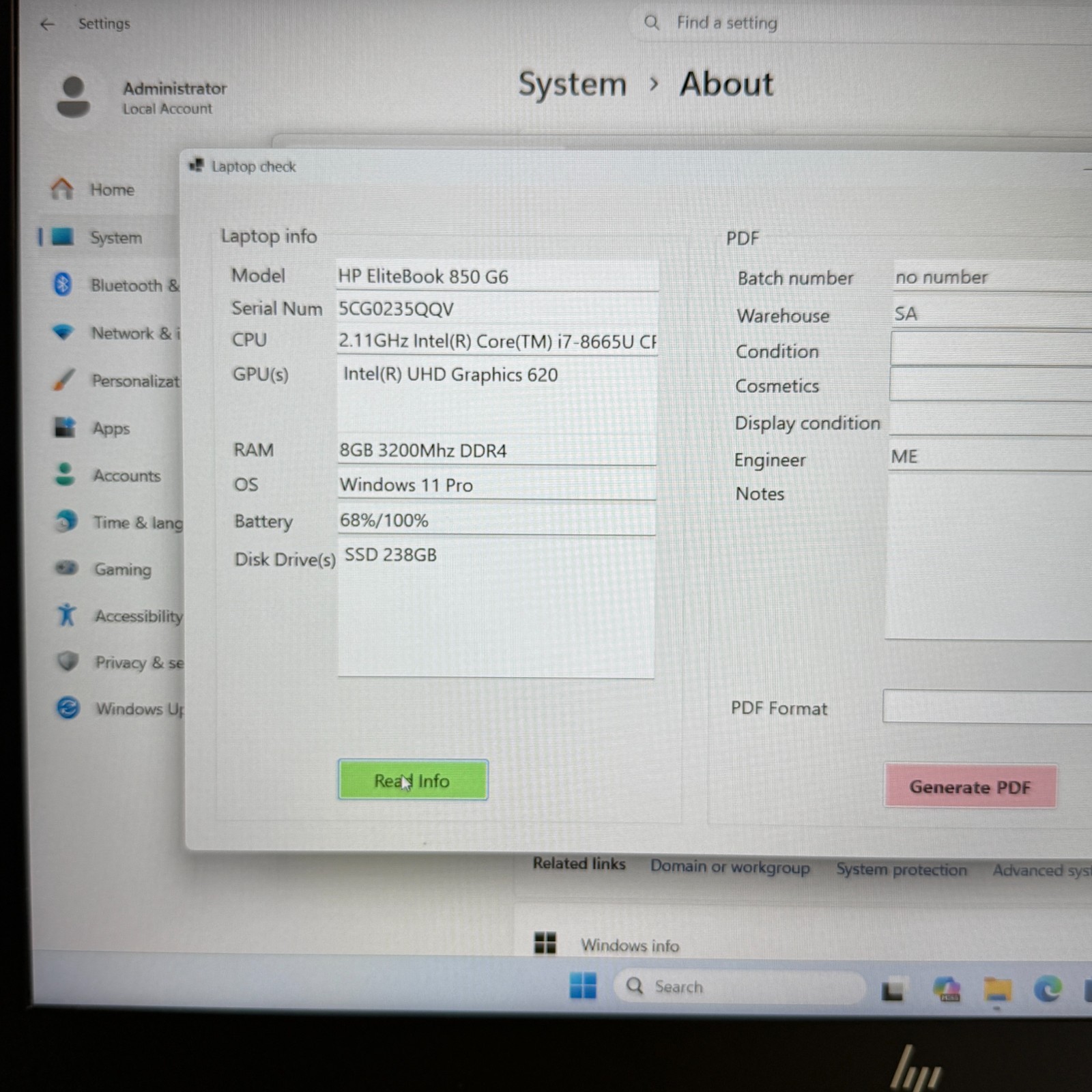Screen dimensions: 1092x1092
Task: Open the Accounts person icon
Action: point(65,474)
